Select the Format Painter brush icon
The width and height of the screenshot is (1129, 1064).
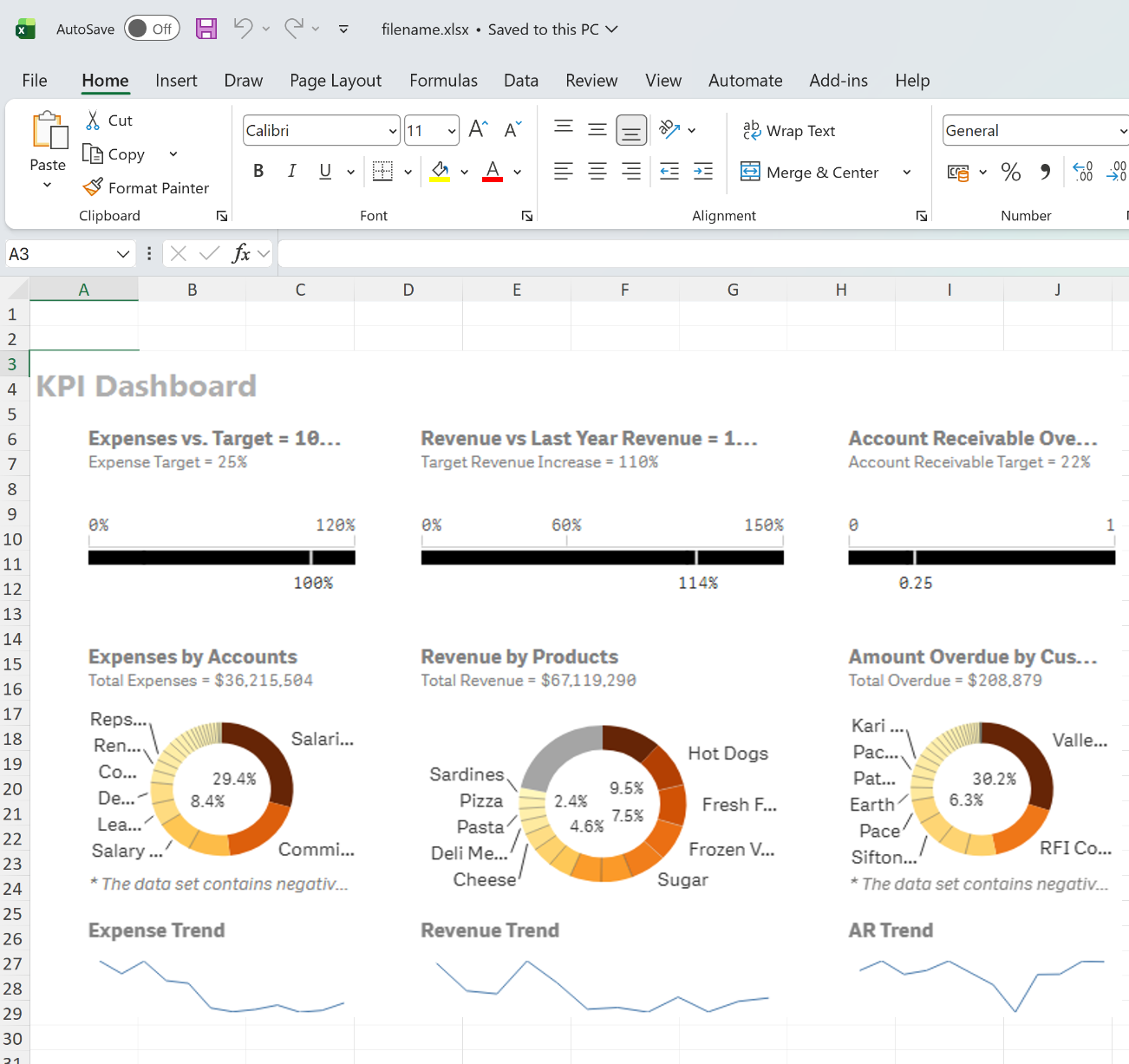(93, 187)
